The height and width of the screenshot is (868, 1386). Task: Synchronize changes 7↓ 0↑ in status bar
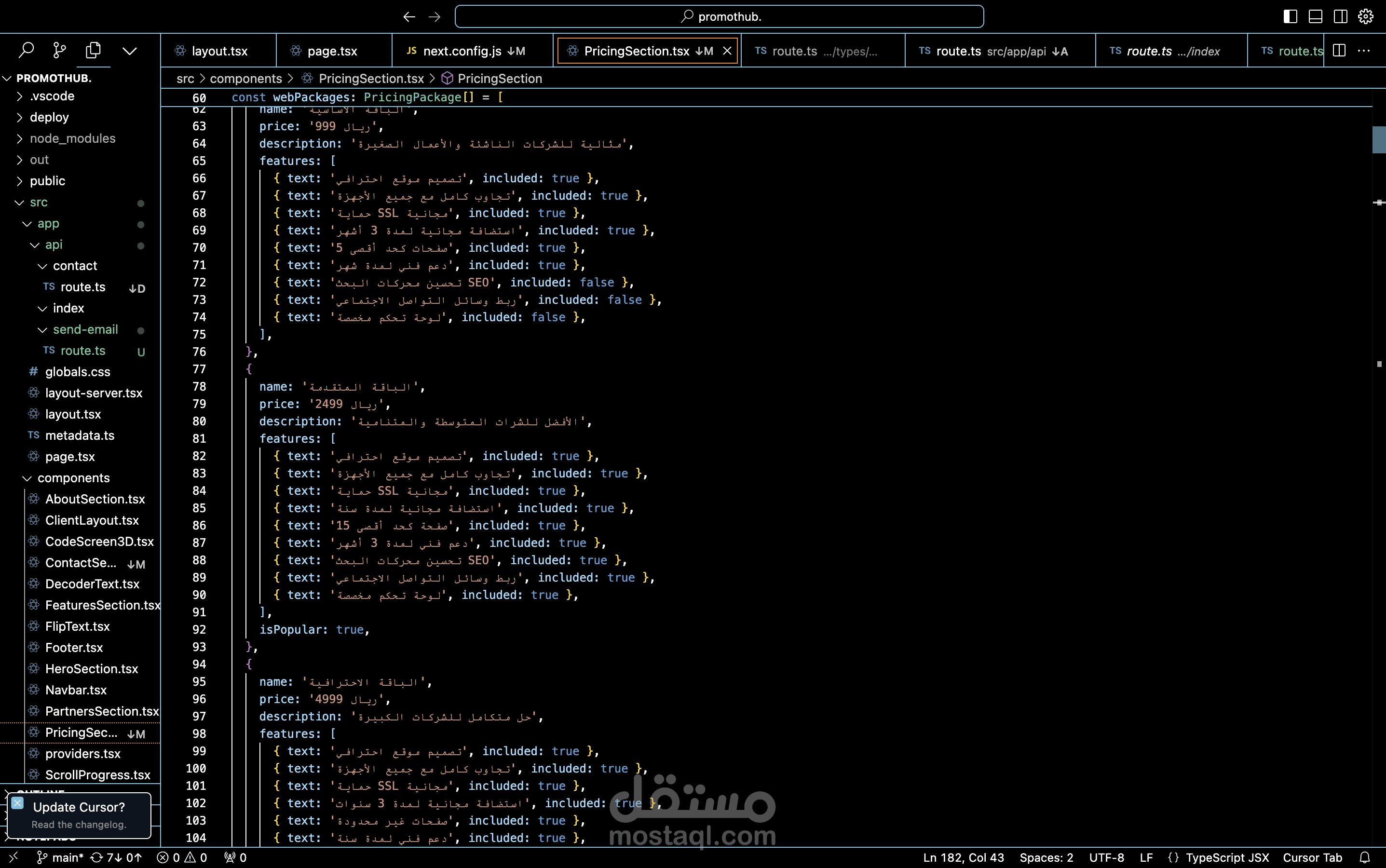tap(117, 858)
